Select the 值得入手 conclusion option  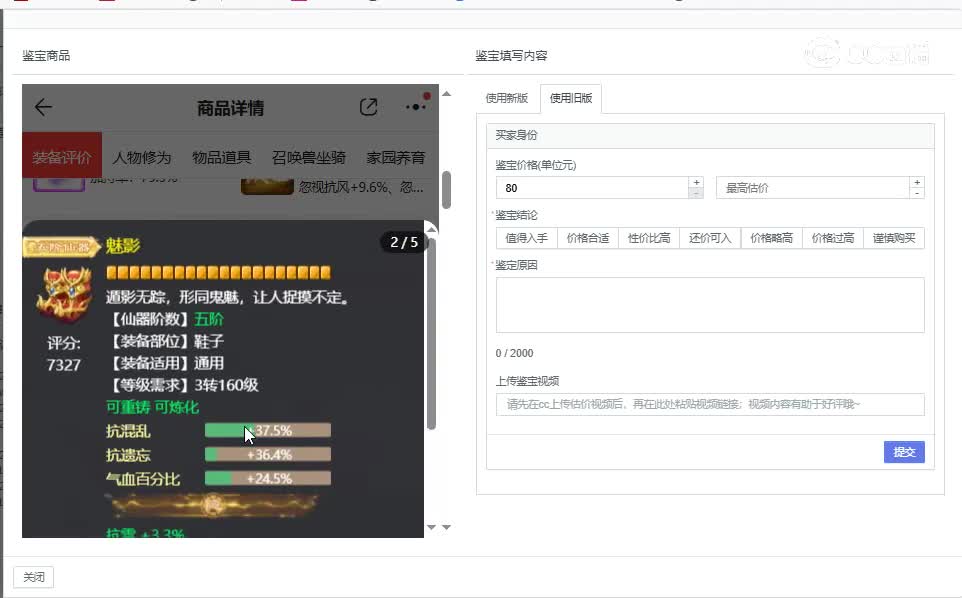coord(526,238)
